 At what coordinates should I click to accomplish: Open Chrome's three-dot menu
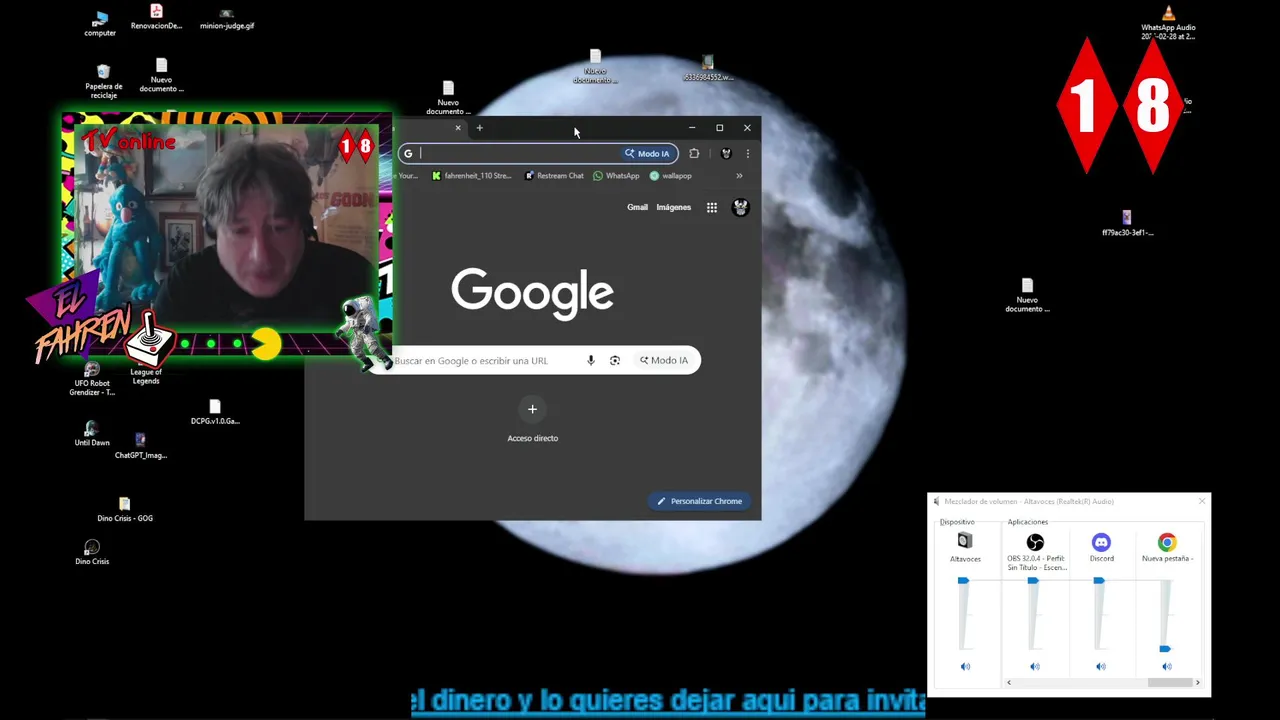click(x=747, y=153)
